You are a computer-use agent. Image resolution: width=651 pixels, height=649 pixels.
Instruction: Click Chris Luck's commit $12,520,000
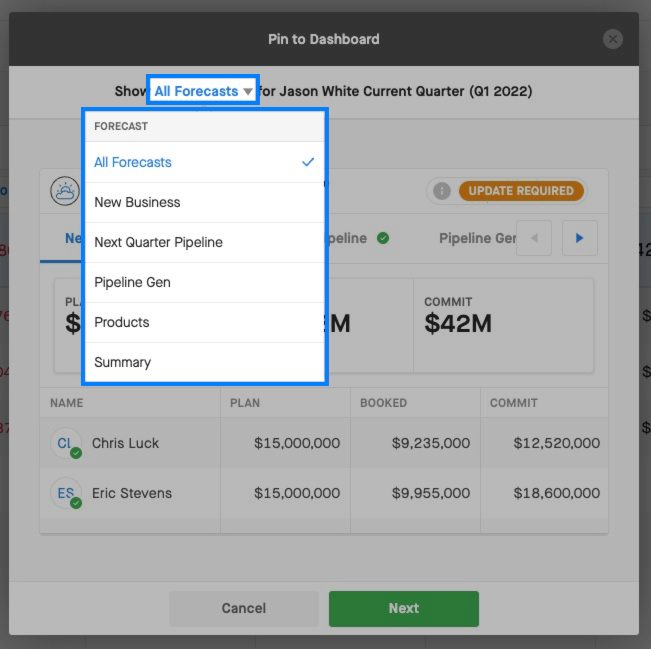tap(557, 443)
